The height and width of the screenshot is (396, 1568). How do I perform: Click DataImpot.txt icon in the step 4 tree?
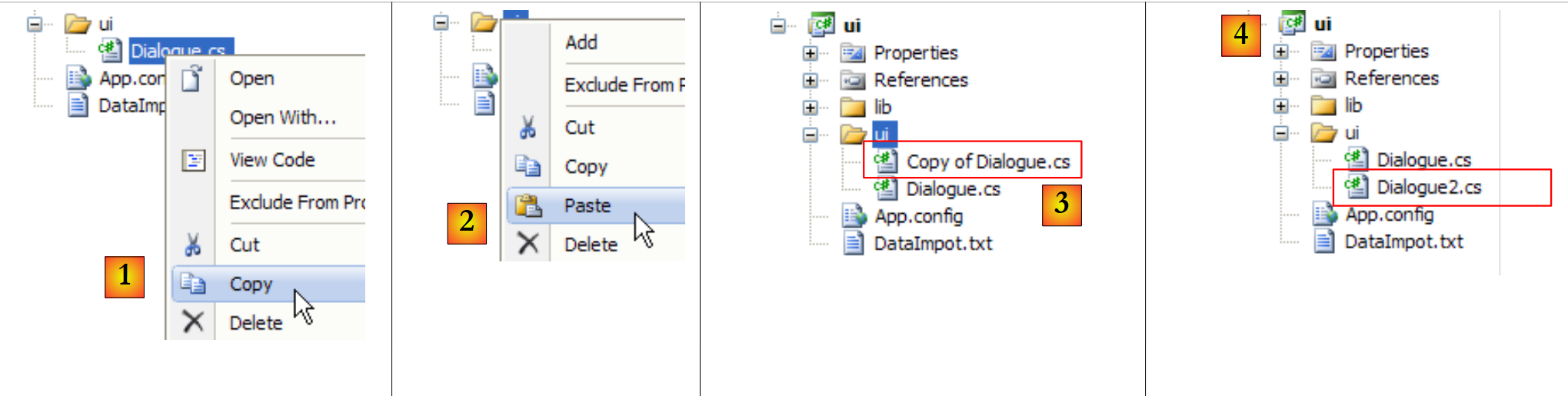pyautogui.click(x=1323, y=241)
